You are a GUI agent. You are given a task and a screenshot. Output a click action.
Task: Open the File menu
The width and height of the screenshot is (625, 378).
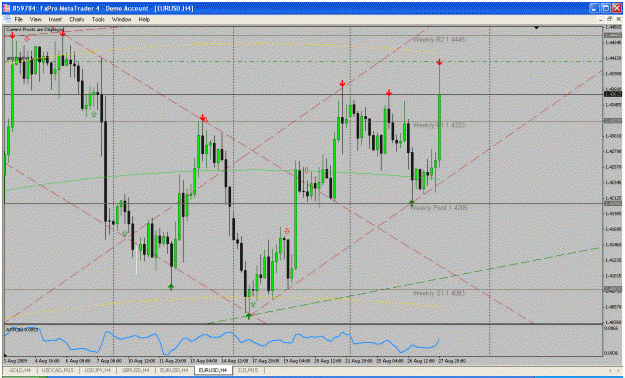point(19,19)
